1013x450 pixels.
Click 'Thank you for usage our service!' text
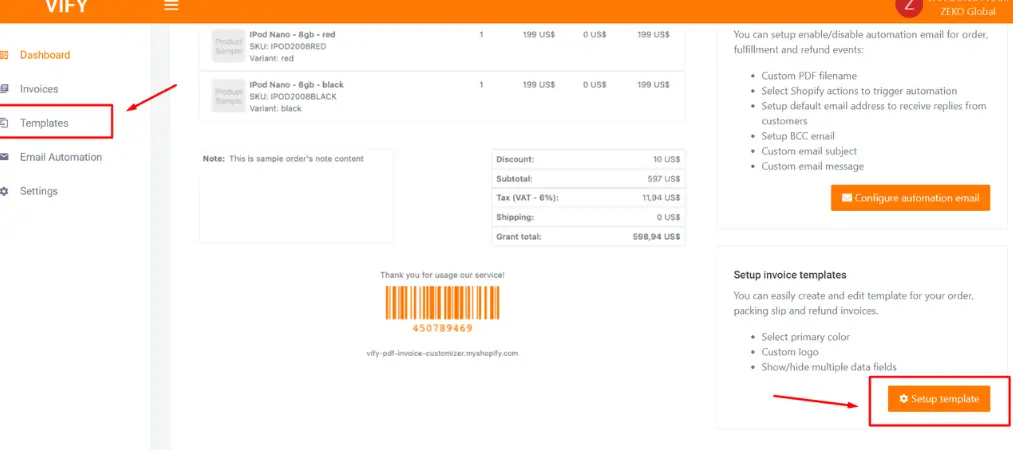pos(443,275)
